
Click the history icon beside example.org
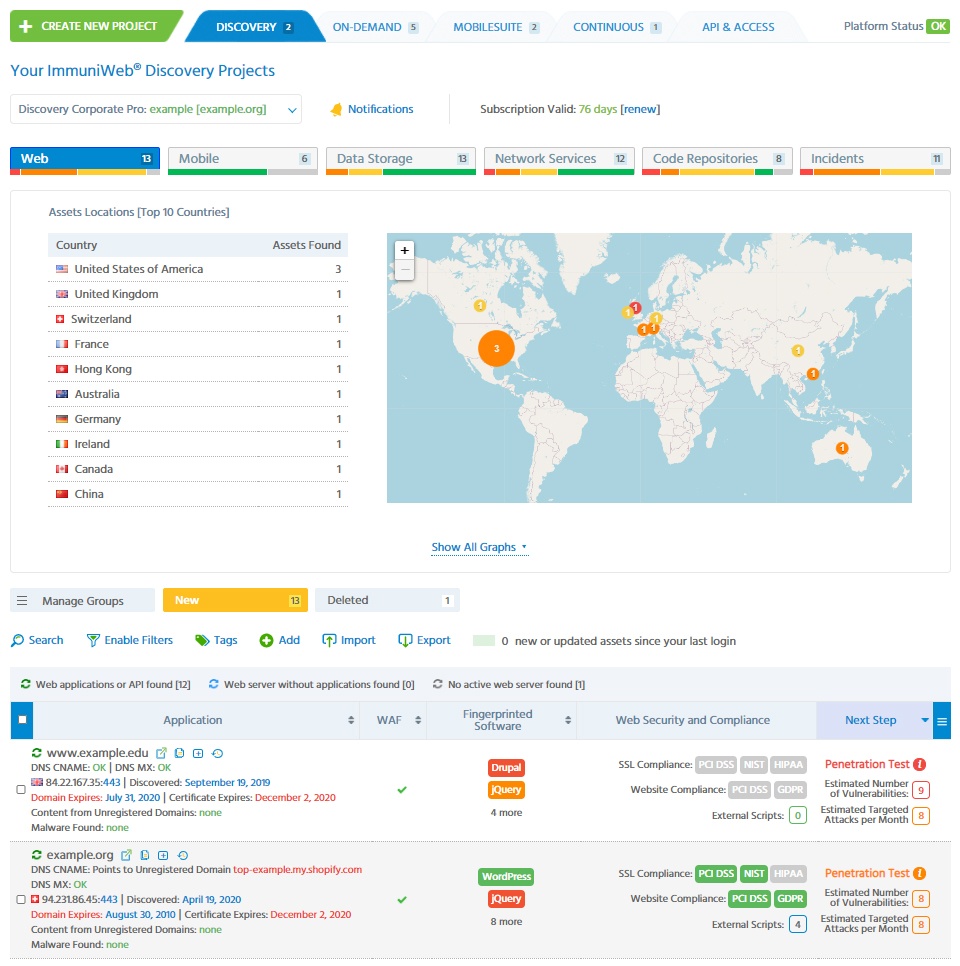[183, 856]
